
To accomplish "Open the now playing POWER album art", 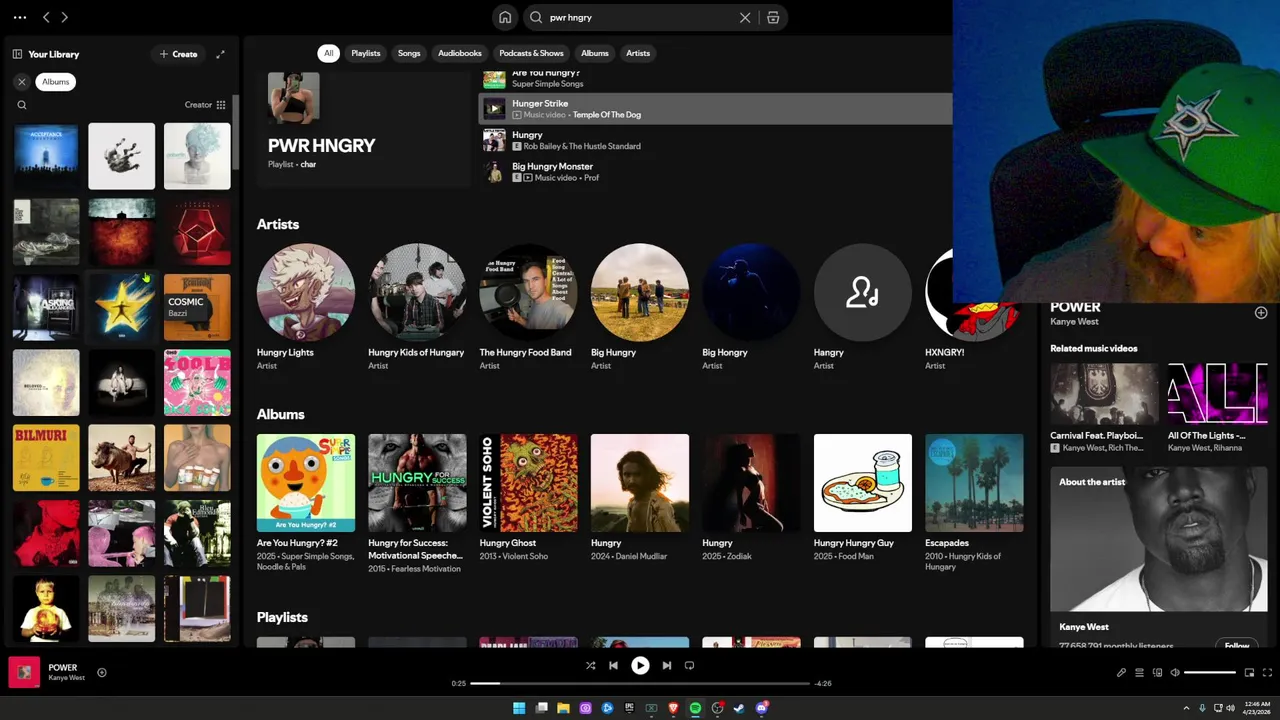I will pos(24,672).
